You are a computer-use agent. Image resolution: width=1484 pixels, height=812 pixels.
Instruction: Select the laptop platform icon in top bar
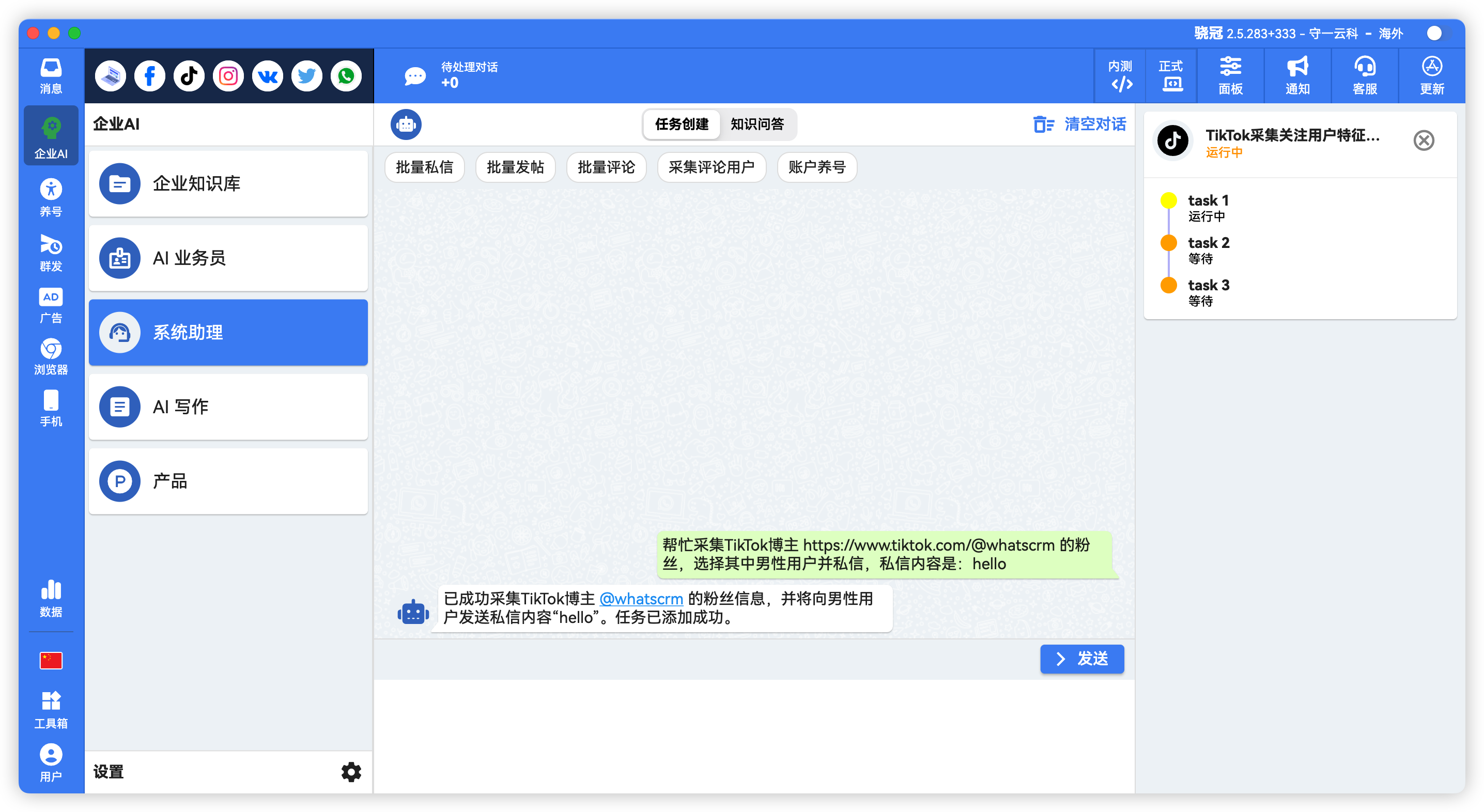click(x=110, y=75)
